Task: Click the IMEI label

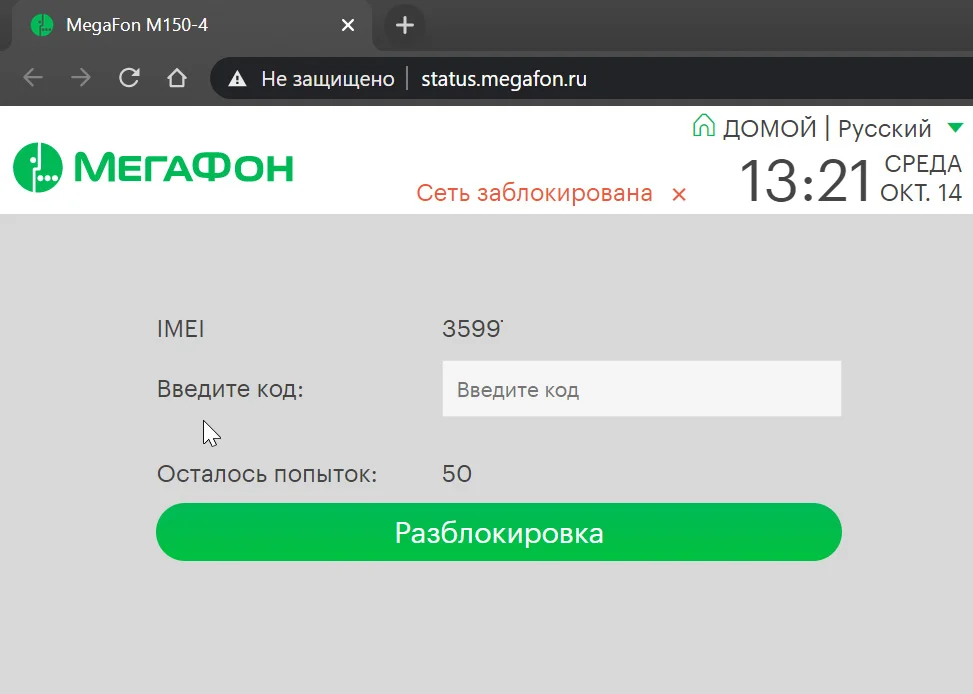Action: click(x=181, y=329)
